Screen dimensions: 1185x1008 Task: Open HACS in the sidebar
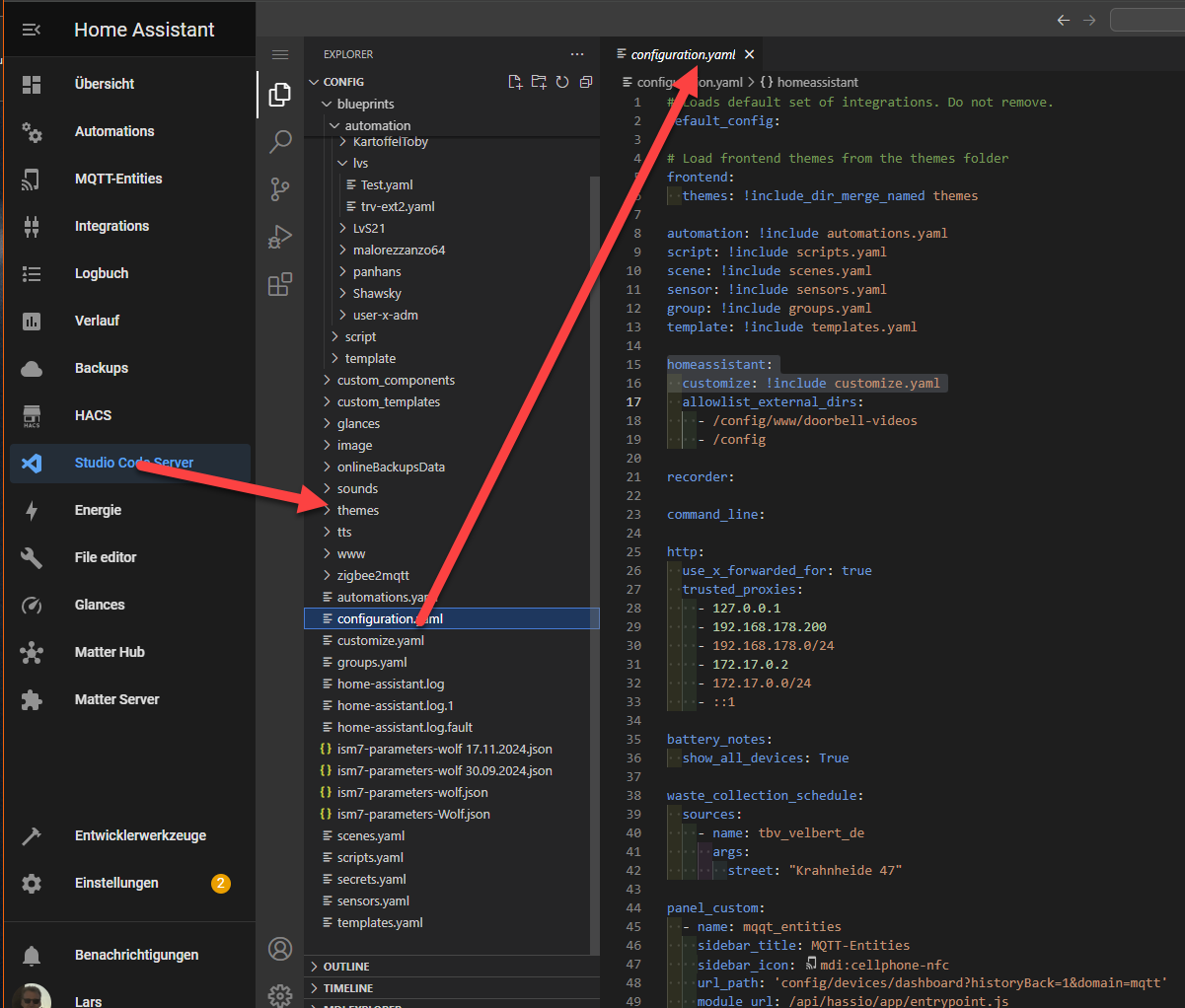pos(93,415)
